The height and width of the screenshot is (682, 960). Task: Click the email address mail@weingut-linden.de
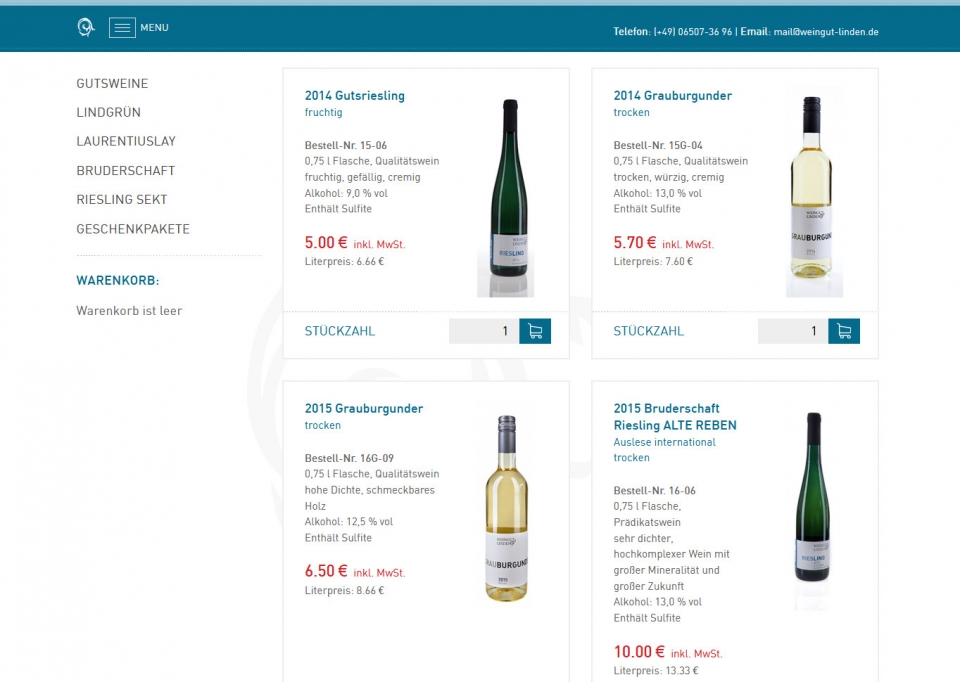tap(826, 32)
